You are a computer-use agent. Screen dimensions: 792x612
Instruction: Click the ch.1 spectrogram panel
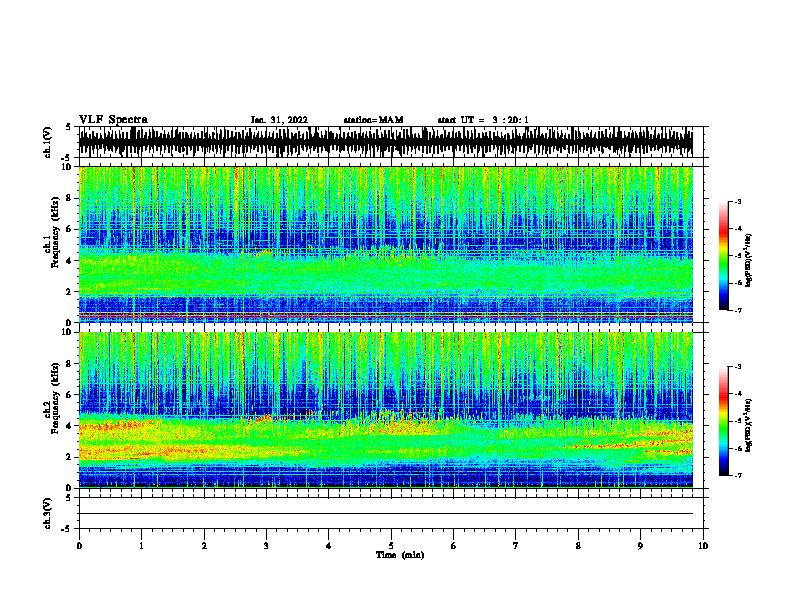coord(386,244)
